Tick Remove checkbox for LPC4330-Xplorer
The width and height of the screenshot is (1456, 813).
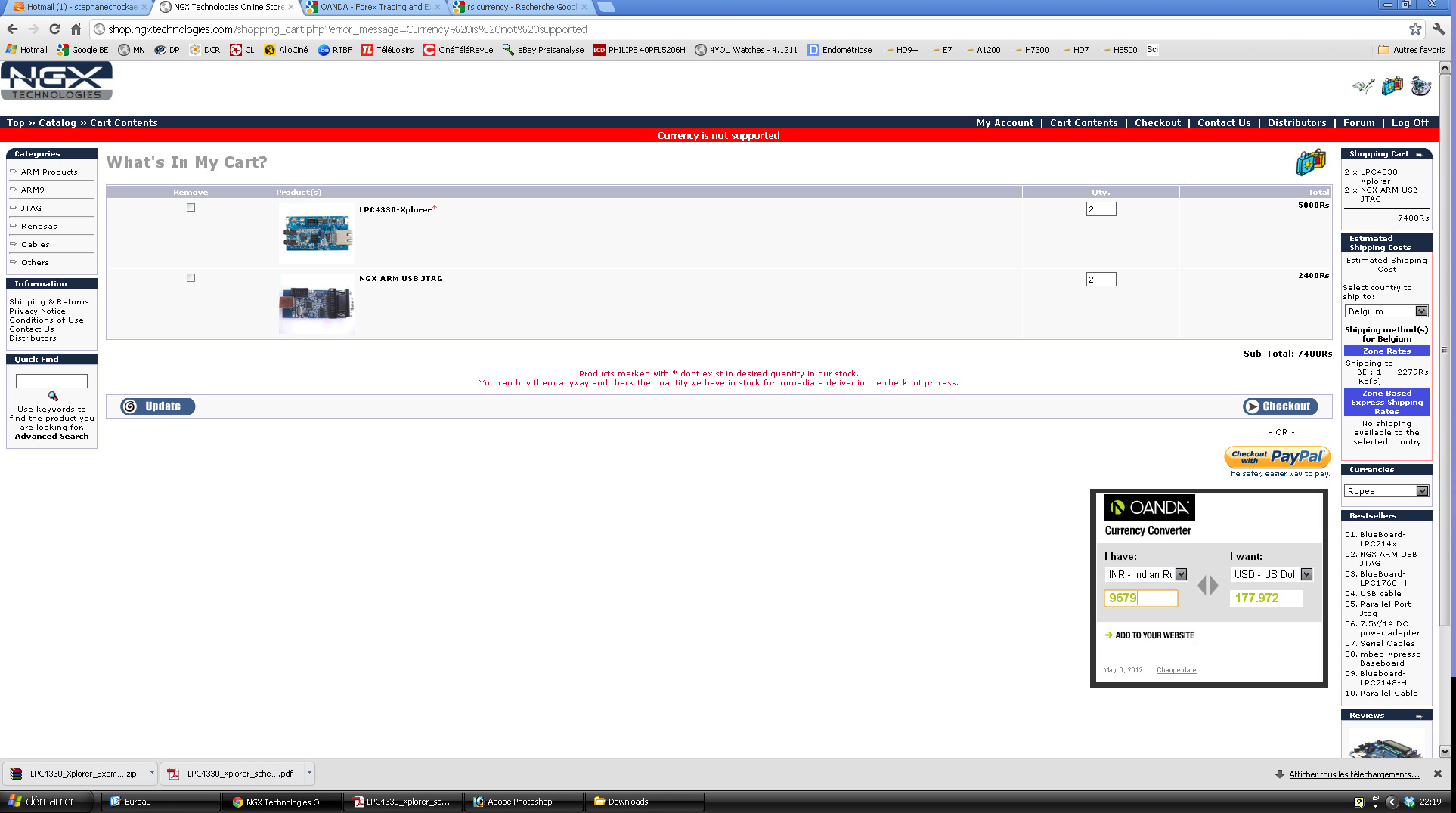click(191, 207)
